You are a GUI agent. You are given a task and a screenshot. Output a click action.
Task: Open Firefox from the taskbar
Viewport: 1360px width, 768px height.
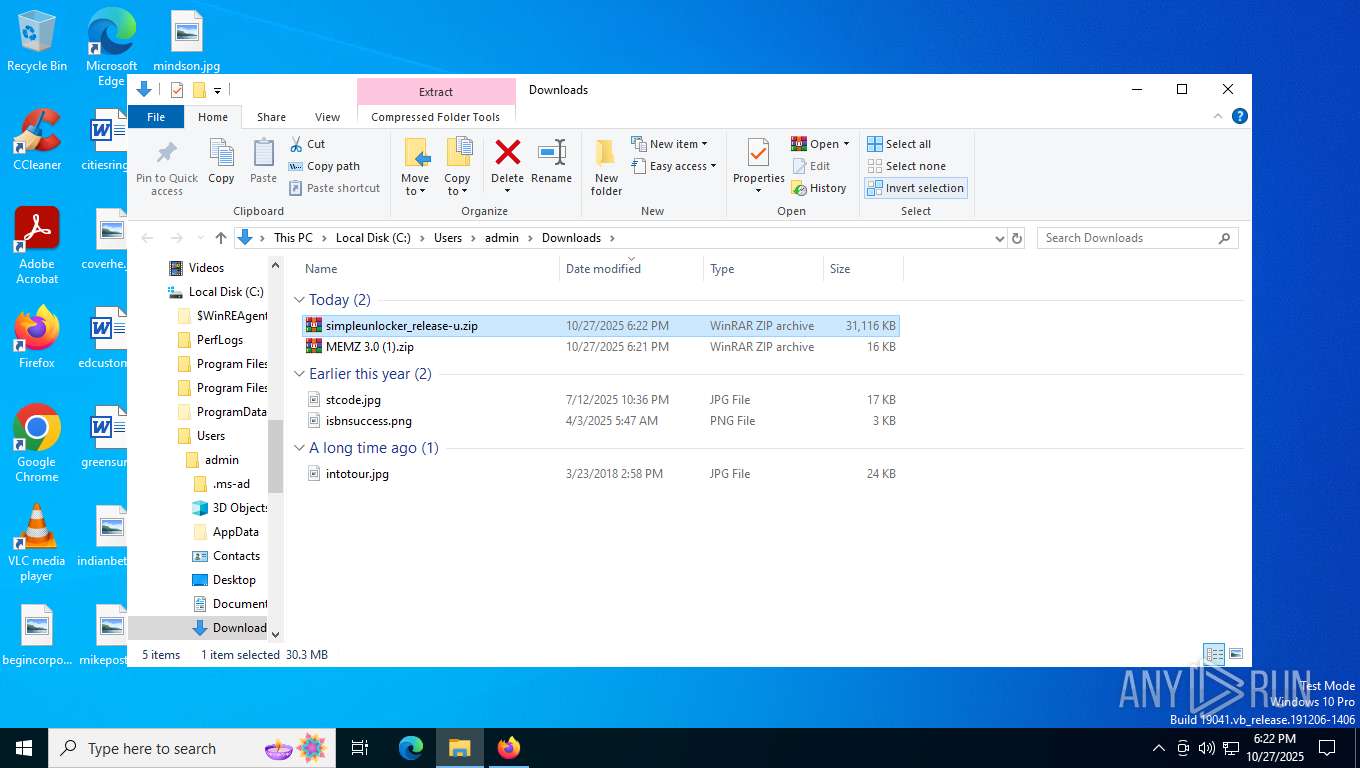pyautogui.click(x=509, y=748)
